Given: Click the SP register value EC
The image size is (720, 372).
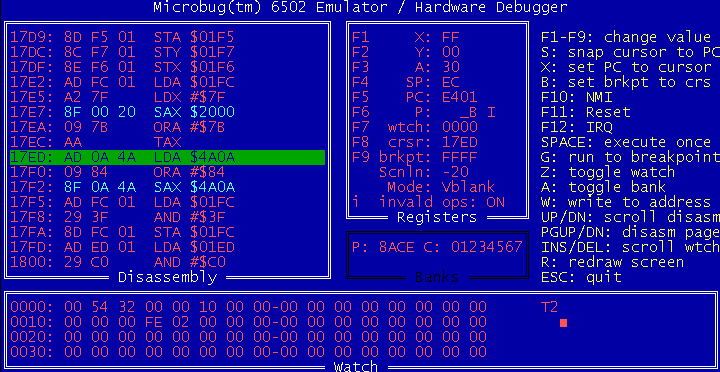Looking at the screenshot, I should (x=451, y=82).
